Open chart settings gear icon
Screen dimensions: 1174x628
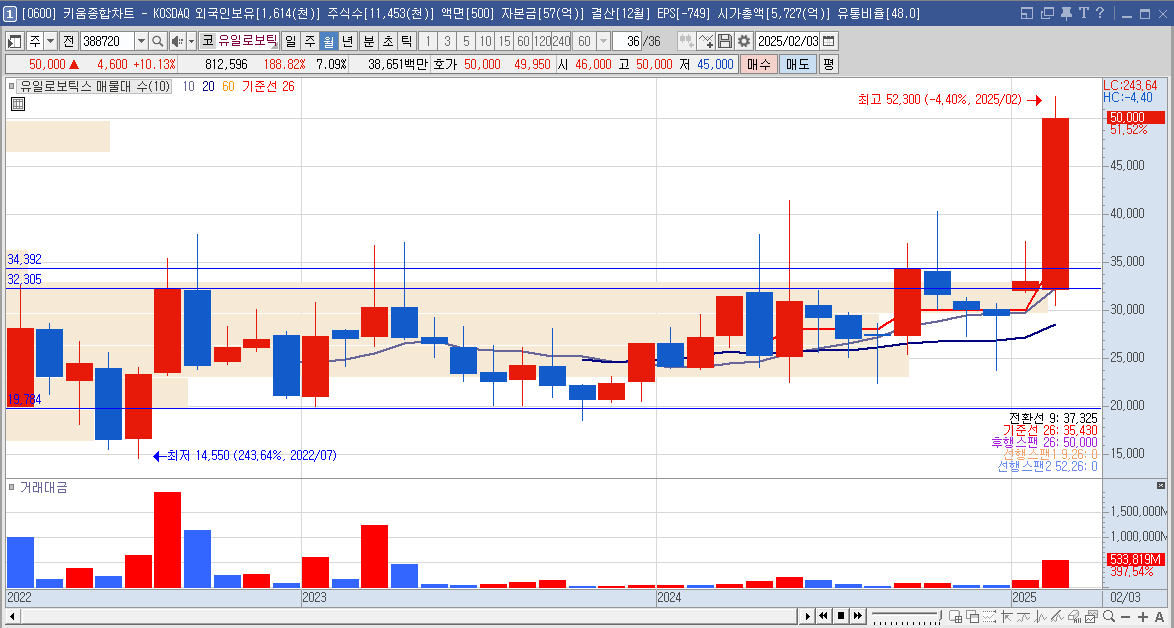coord(743,41)
